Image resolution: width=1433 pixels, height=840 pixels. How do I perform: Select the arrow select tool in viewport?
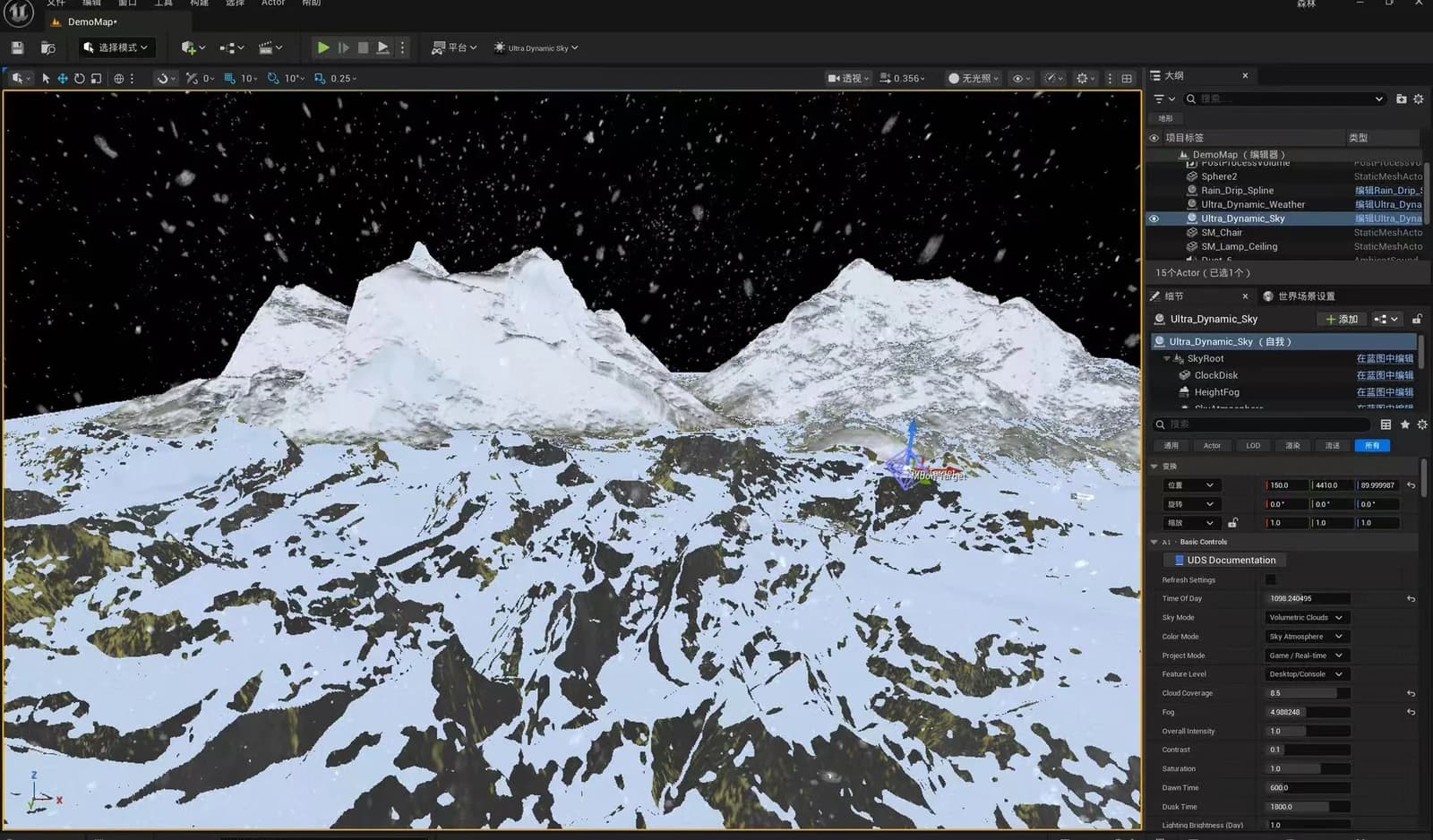[46, 79]
